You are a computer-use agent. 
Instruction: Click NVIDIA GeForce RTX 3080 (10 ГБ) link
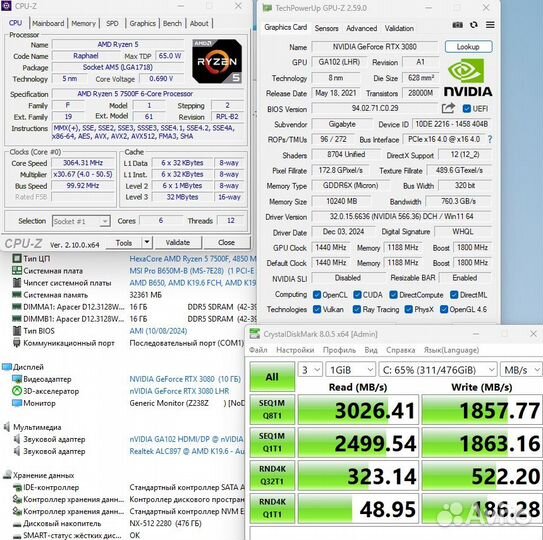pos(185,379)
